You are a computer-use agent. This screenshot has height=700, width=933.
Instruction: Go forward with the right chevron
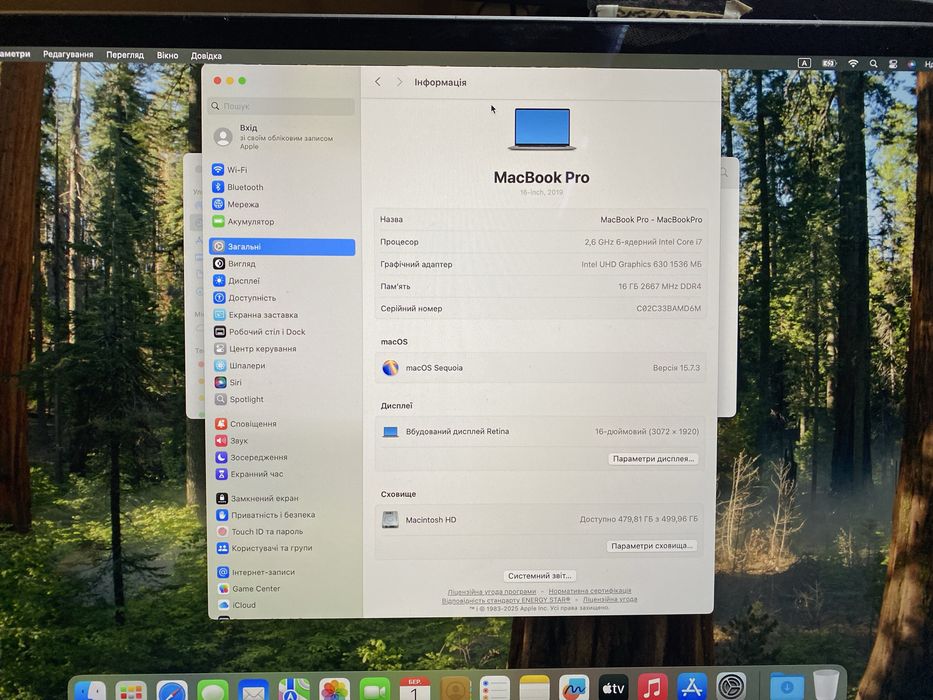coord(399,82)
